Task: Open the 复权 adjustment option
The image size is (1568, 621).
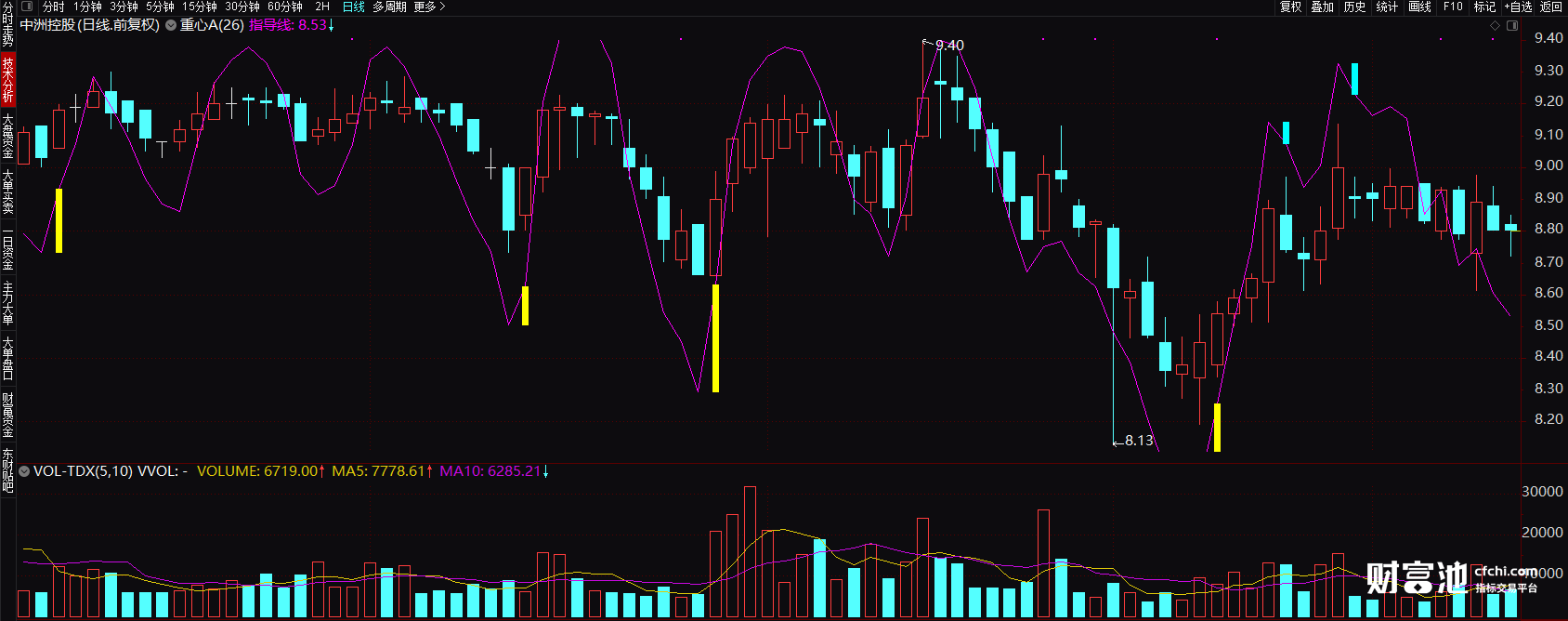Action: point(1290,7)
